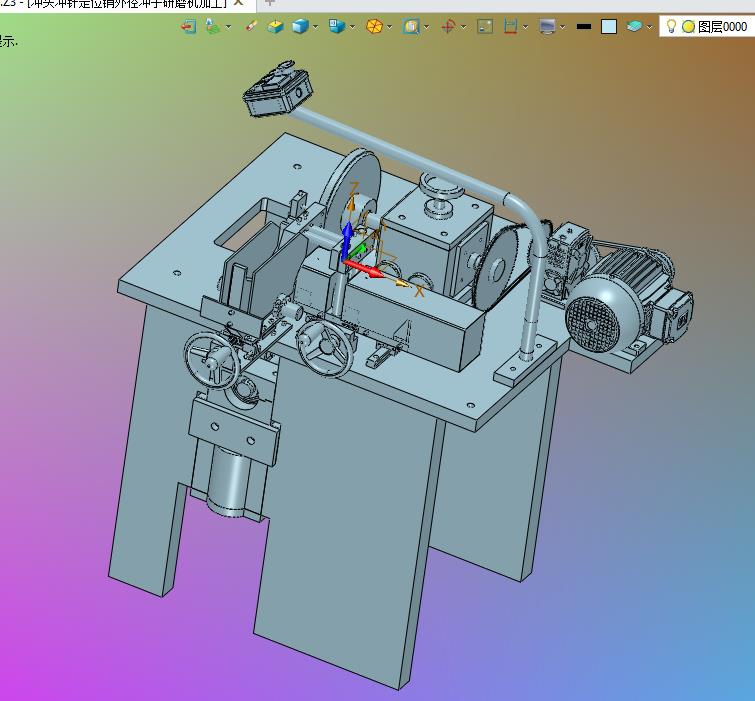755x701 pixels.
Task: Click the dimension bracket measure icon
Action: point(510,26)
